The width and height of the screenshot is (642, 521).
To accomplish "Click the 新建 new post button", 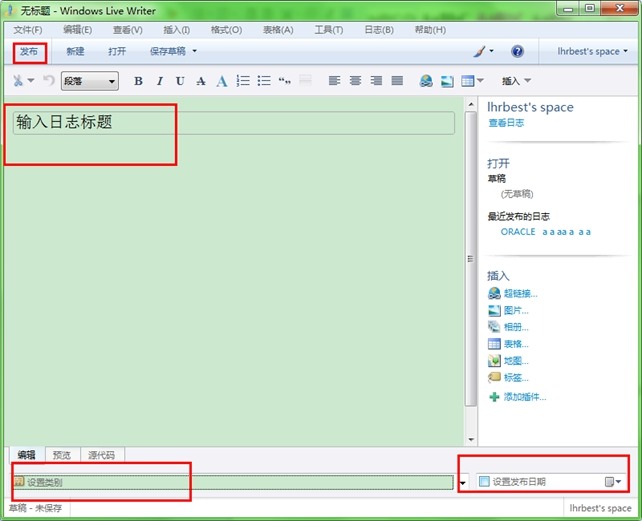I will [75, 51].
